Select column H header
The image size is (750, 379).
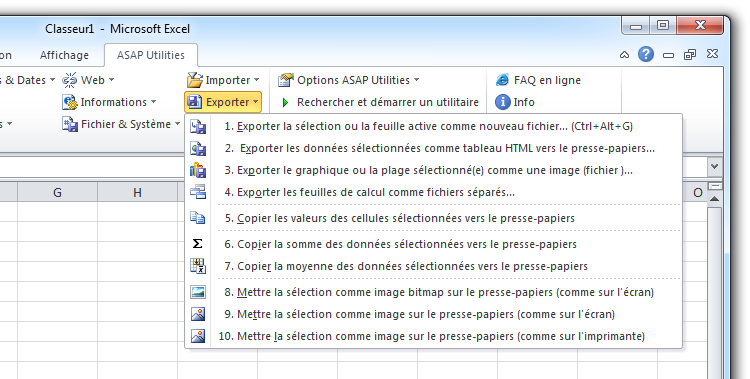tap(137, 192)
